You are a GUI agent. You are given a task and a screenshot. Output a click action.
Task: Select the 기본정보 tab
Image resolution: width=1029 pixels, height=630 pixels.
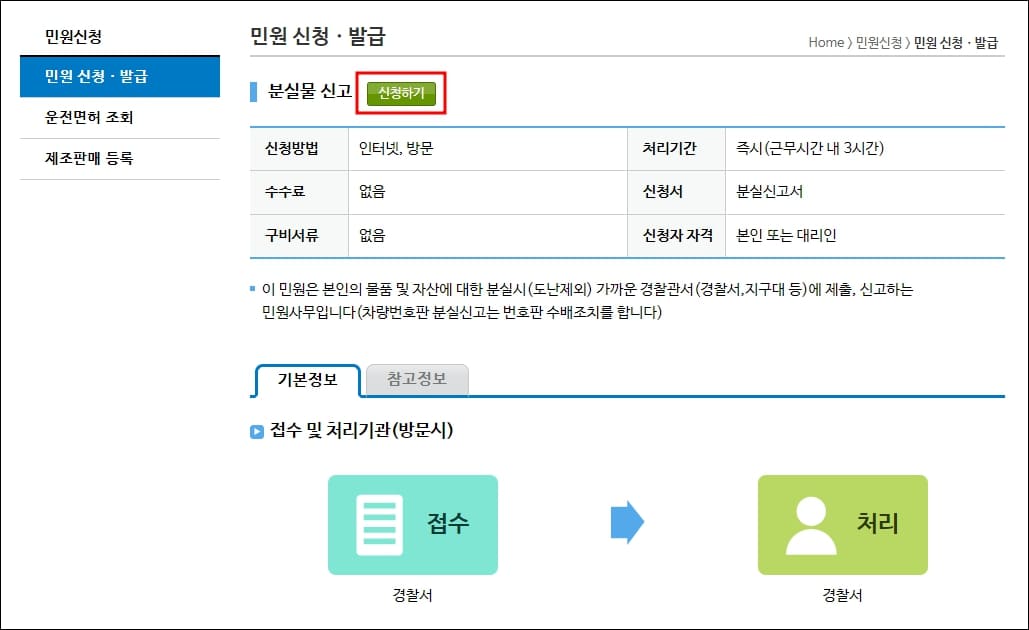[x=307, y=381]
